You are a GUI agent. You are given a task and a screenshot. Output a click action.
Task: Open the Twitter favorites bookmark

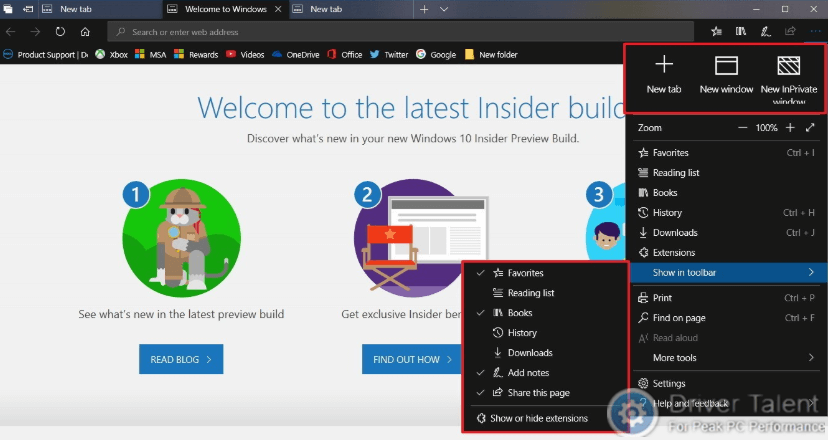point(389,54)
